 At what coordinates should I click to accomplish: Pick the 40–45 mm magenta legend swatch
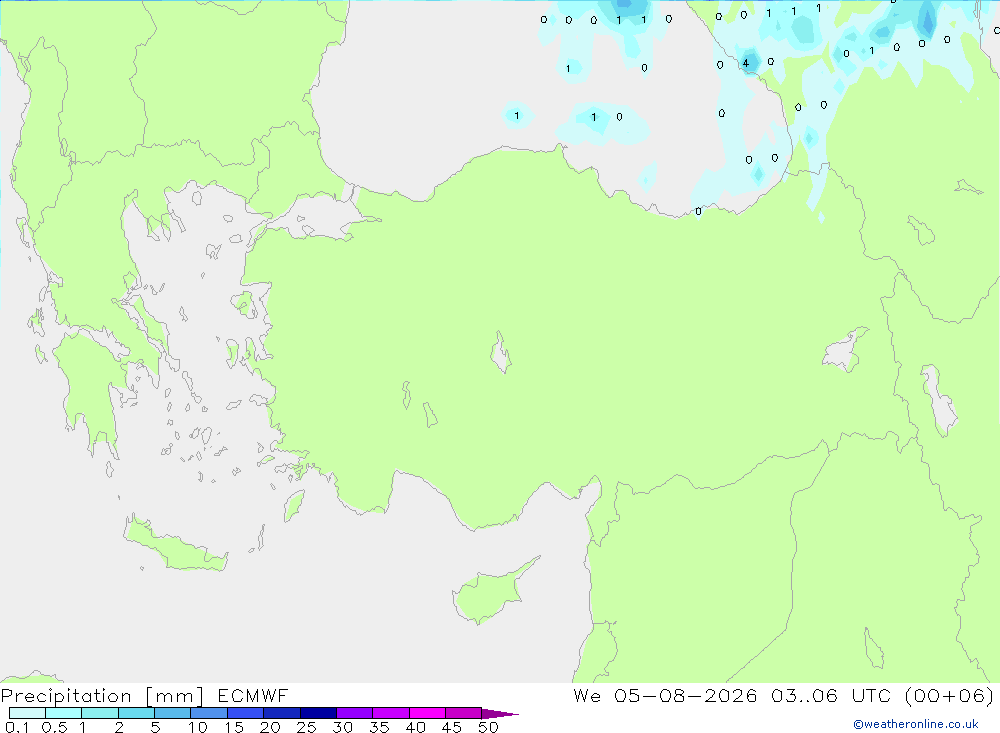pyautogui.click(x=427, y=713)
